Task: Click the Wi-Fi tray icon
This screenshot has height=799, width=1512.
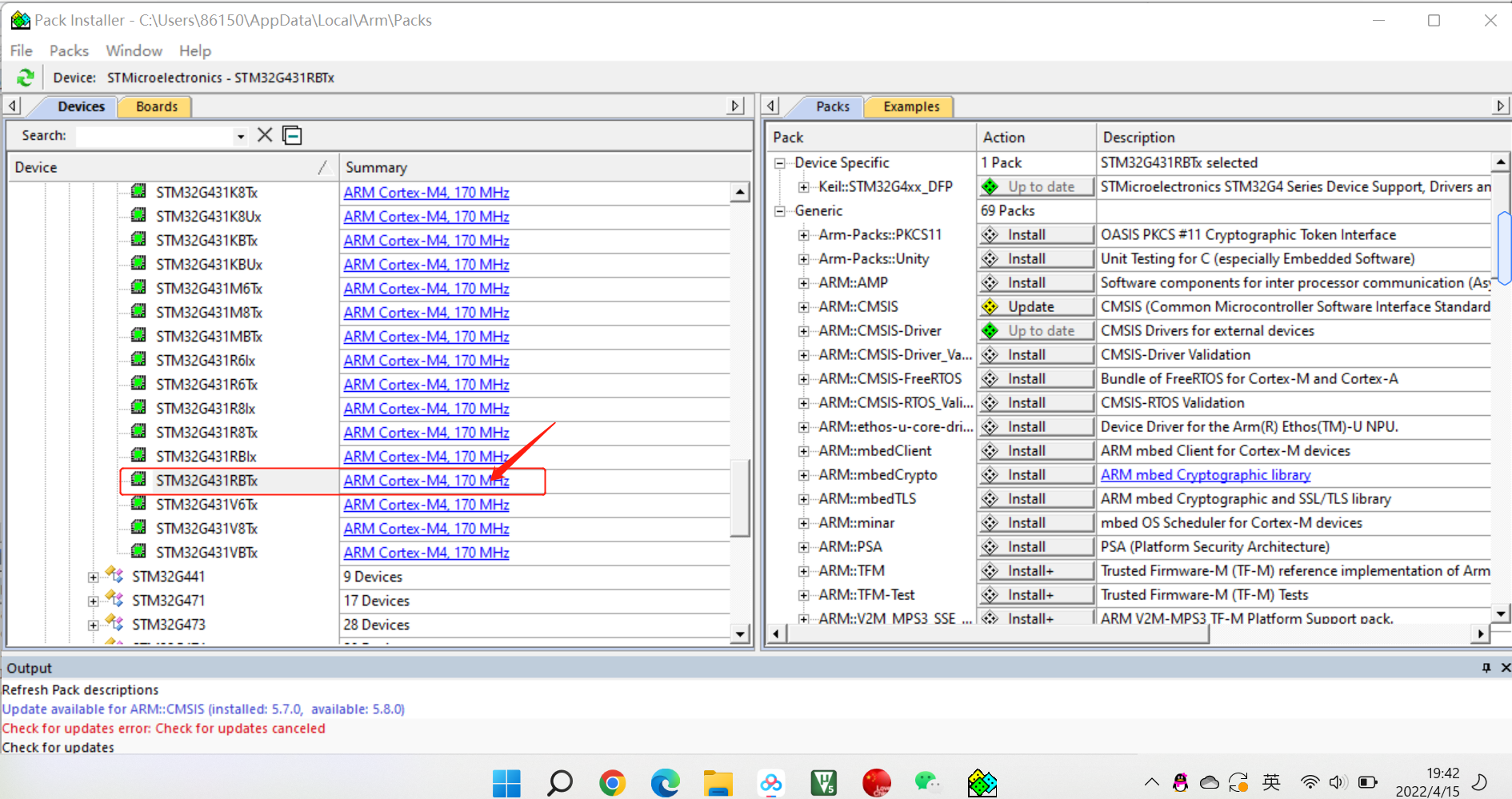Action: (1310, 782)
